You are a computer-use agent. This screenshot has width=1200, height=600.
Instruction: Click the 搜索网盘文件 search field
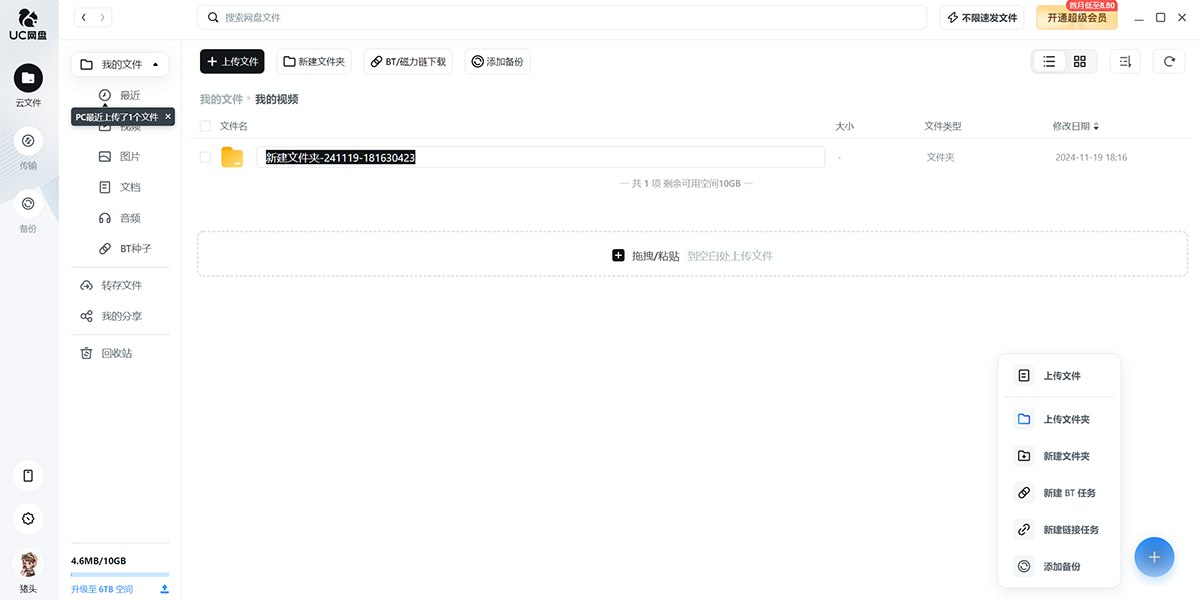(562, 18)
